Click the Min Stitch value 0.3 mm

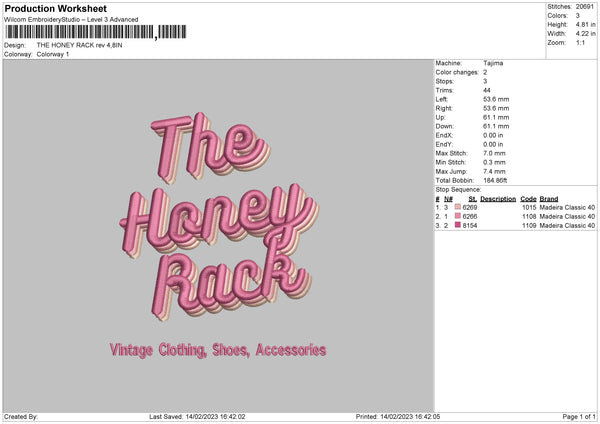pos(494,162)
